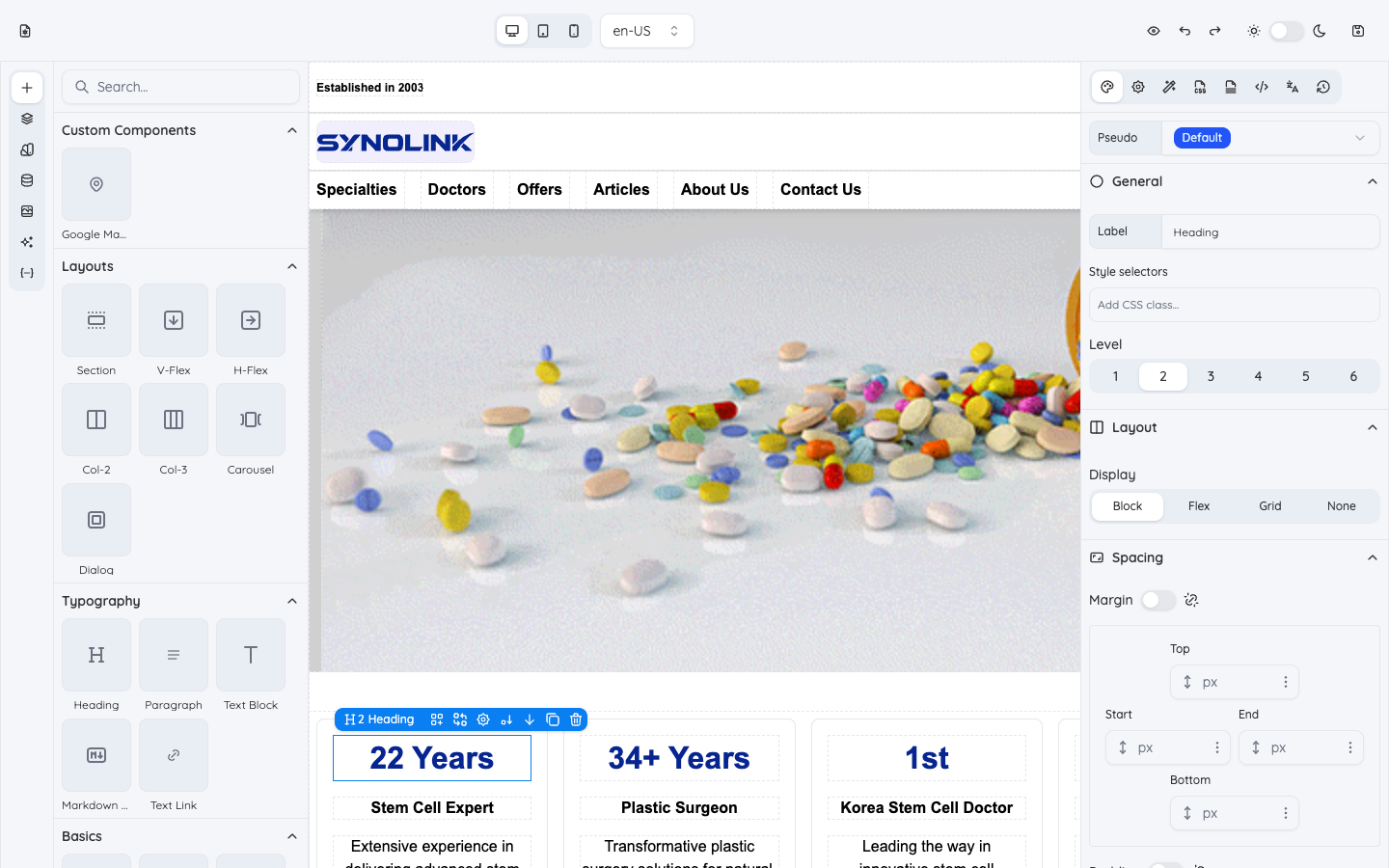The image size is (1389, 868).
Task: Open the add elements panel (plus icon)
Action: (27, 88)
